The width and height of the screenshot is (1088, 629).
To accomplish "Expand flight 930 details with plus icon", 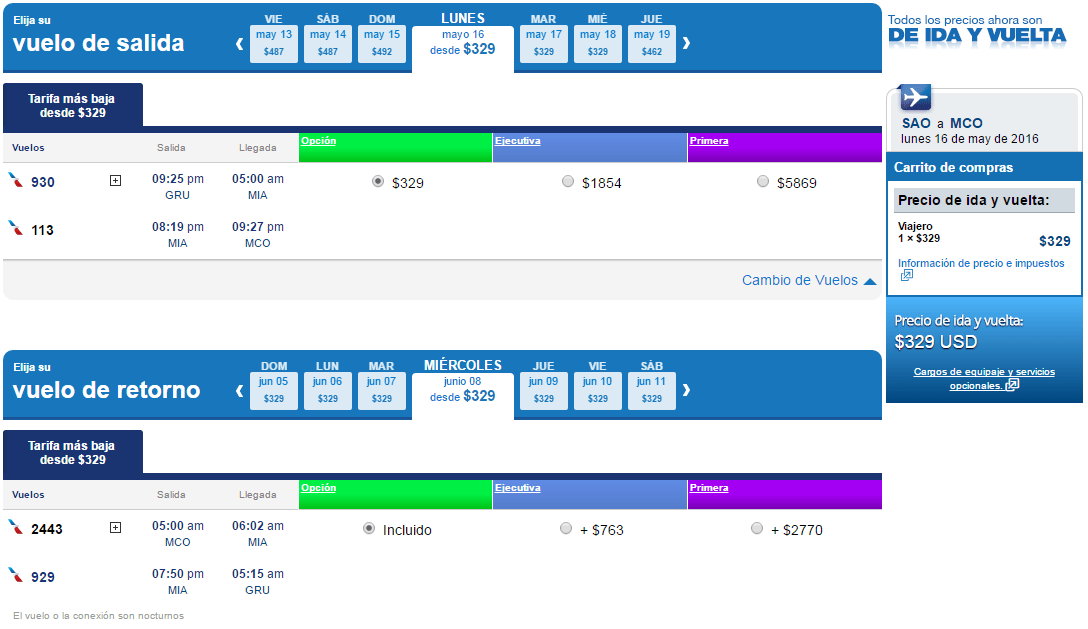I will [x=116, y=181].
